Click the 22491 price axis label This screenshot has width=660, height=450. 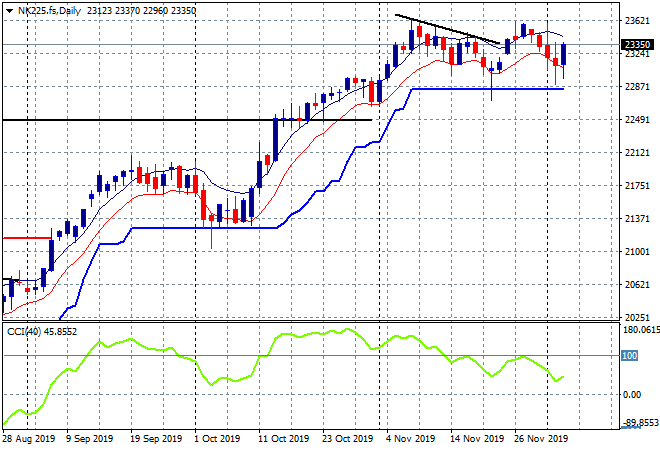(637, 120)
